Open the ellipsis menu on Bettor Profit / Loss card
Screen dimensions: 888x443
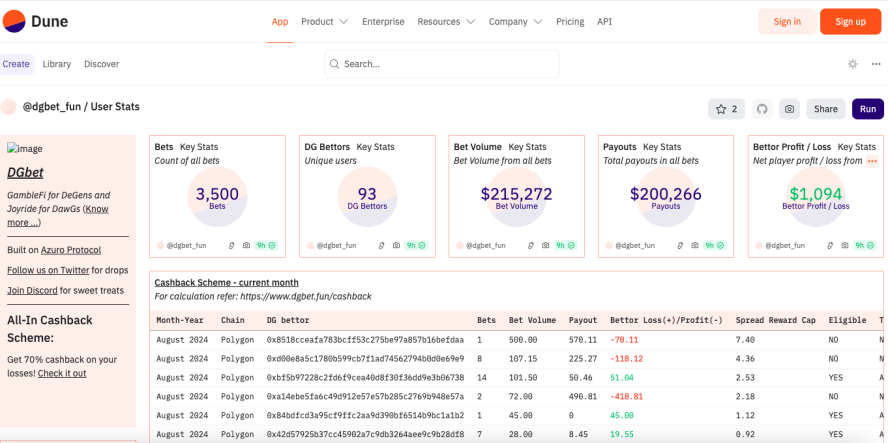[x=873, y=161]
